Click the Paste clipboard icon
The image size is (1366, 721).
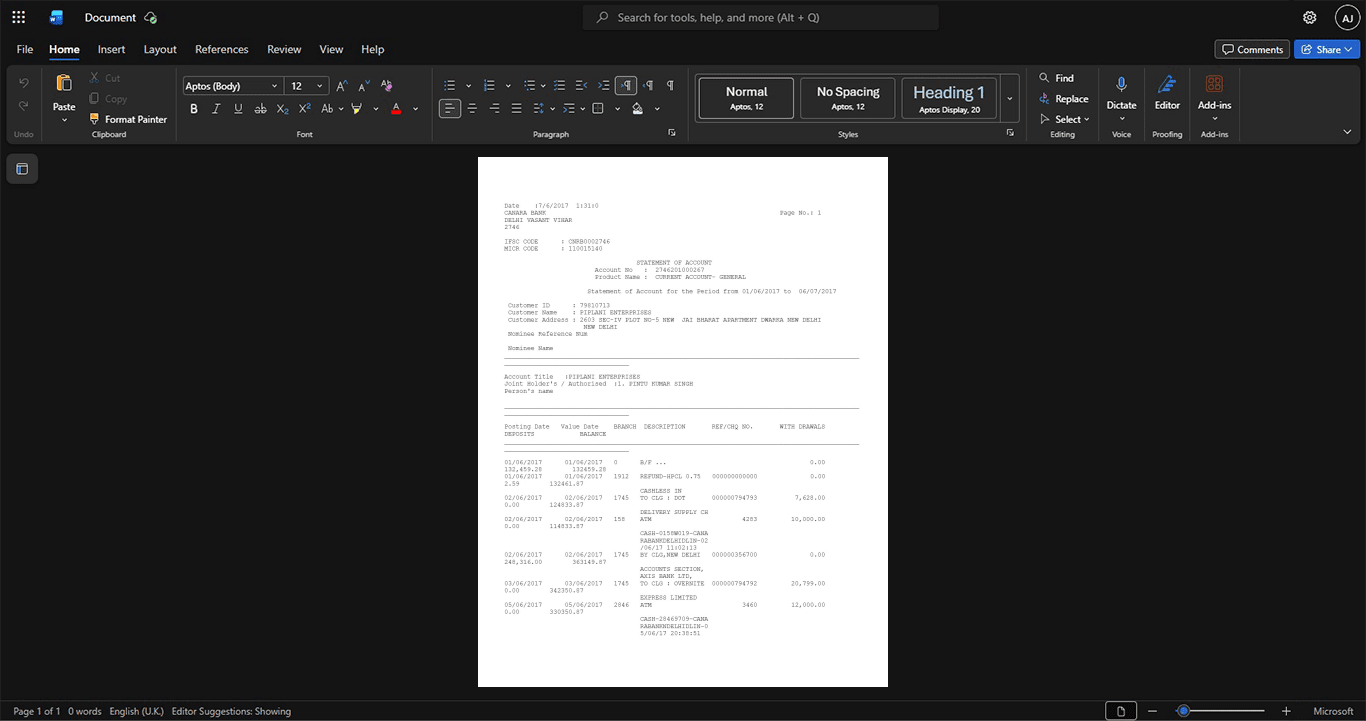pyautogui.click(x=64, y=83)
